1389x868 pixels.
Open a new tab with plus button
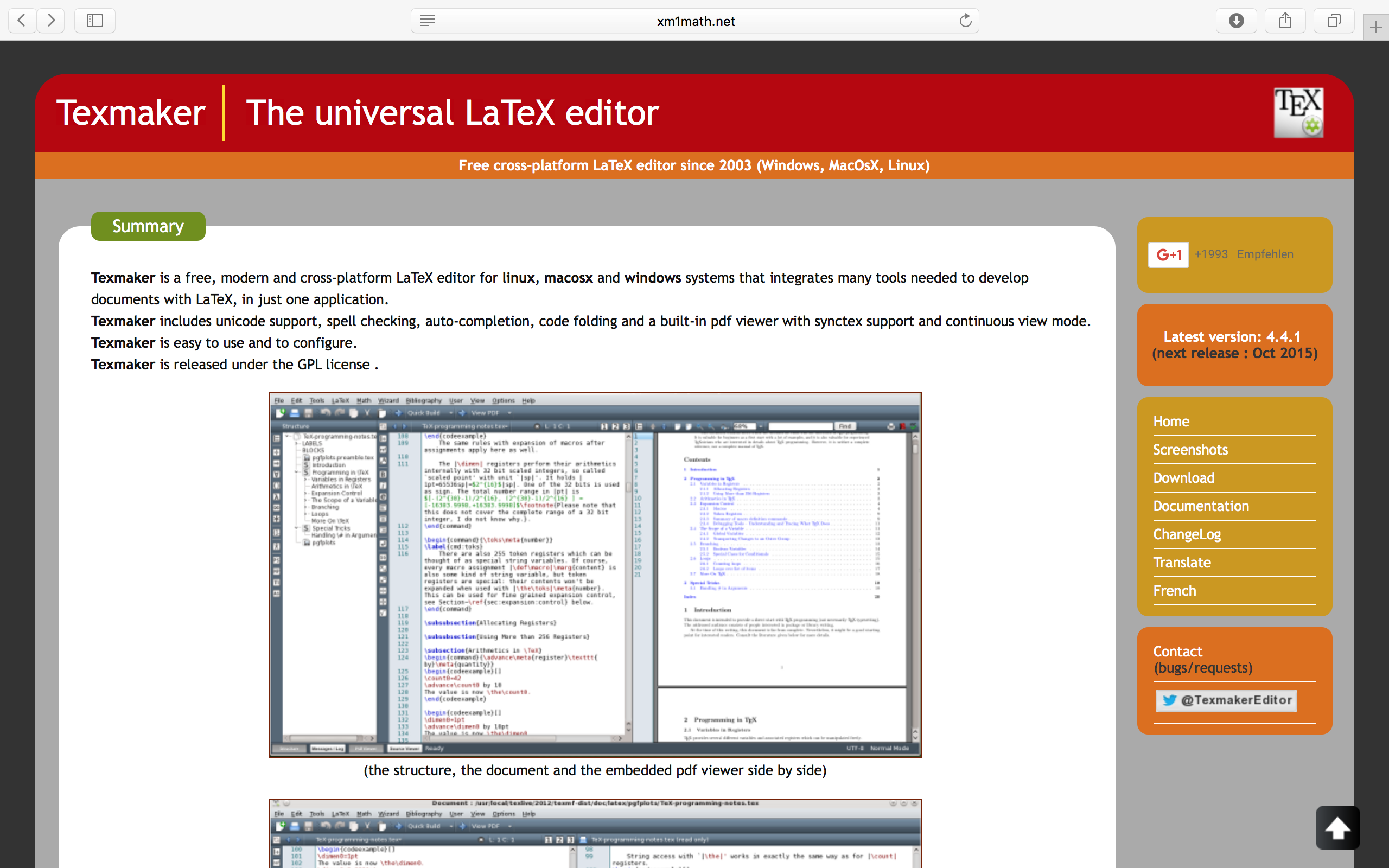(1375, 27)
